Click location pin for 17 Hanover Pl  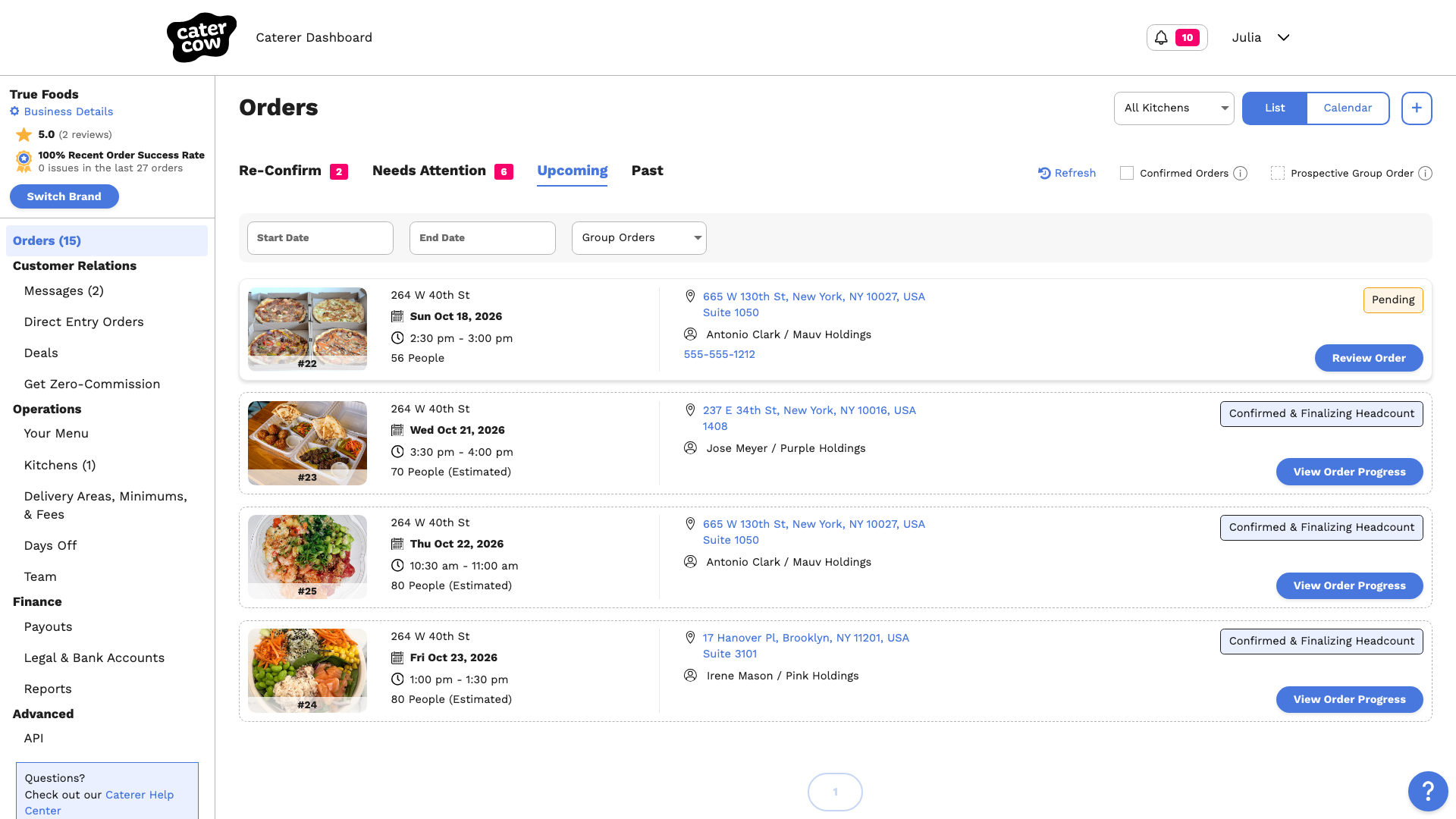point(690,638)
